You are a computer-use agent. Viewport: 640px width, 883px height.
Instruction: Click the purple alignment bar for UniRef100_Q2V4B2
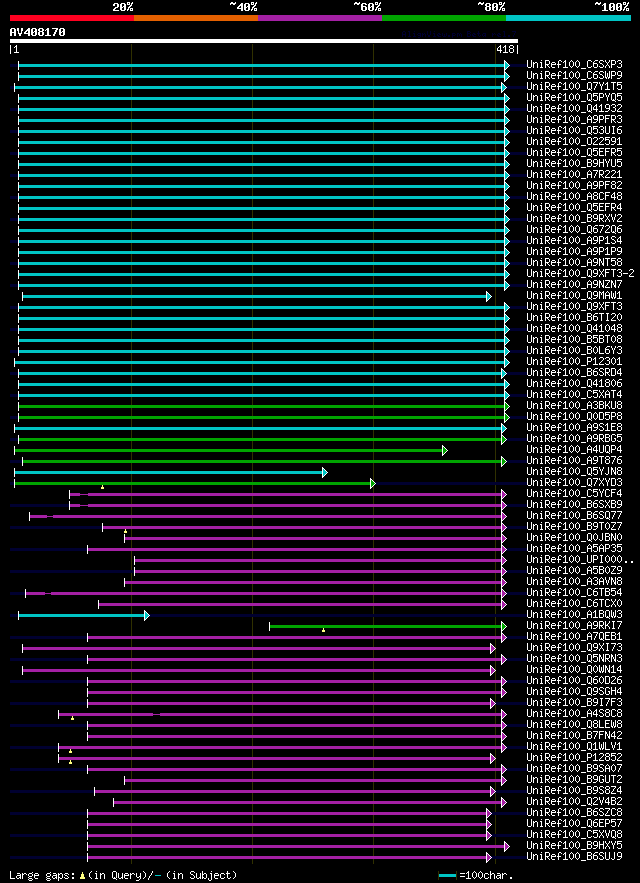(x=310, y=802)
